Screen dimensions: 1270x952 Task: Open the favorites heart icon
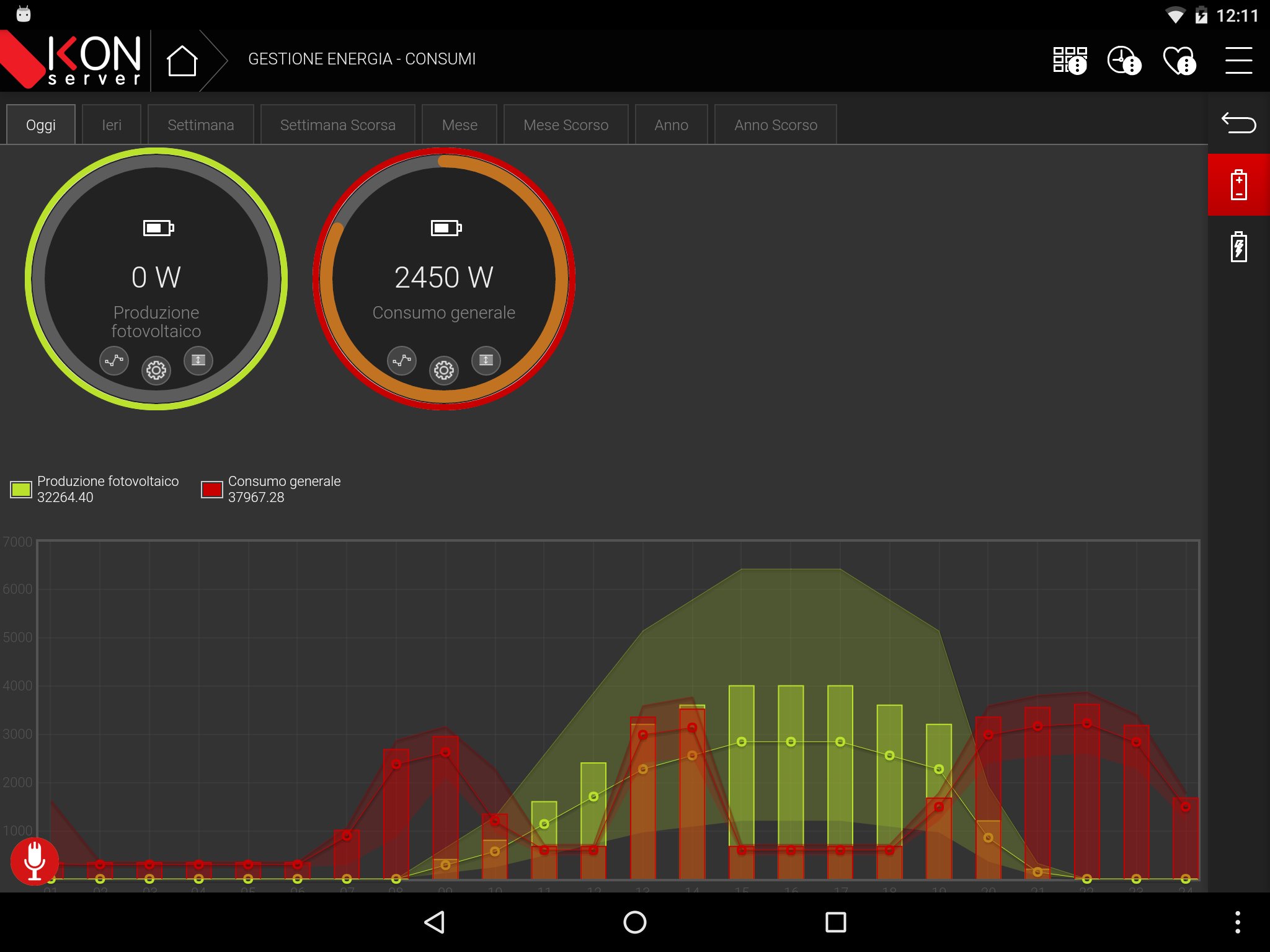(x=1178, y=60)
